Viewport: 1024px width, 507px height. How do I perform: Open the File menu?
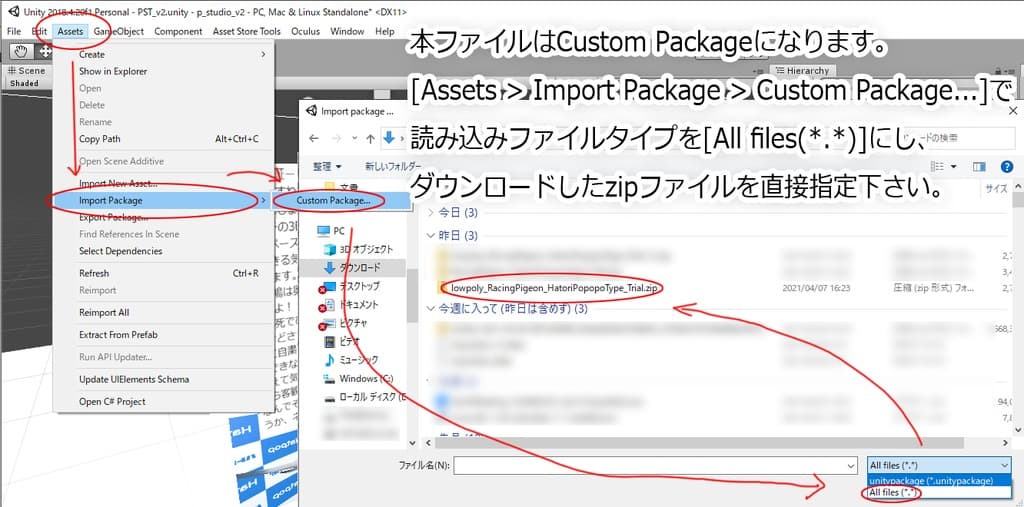click(14, 31)
